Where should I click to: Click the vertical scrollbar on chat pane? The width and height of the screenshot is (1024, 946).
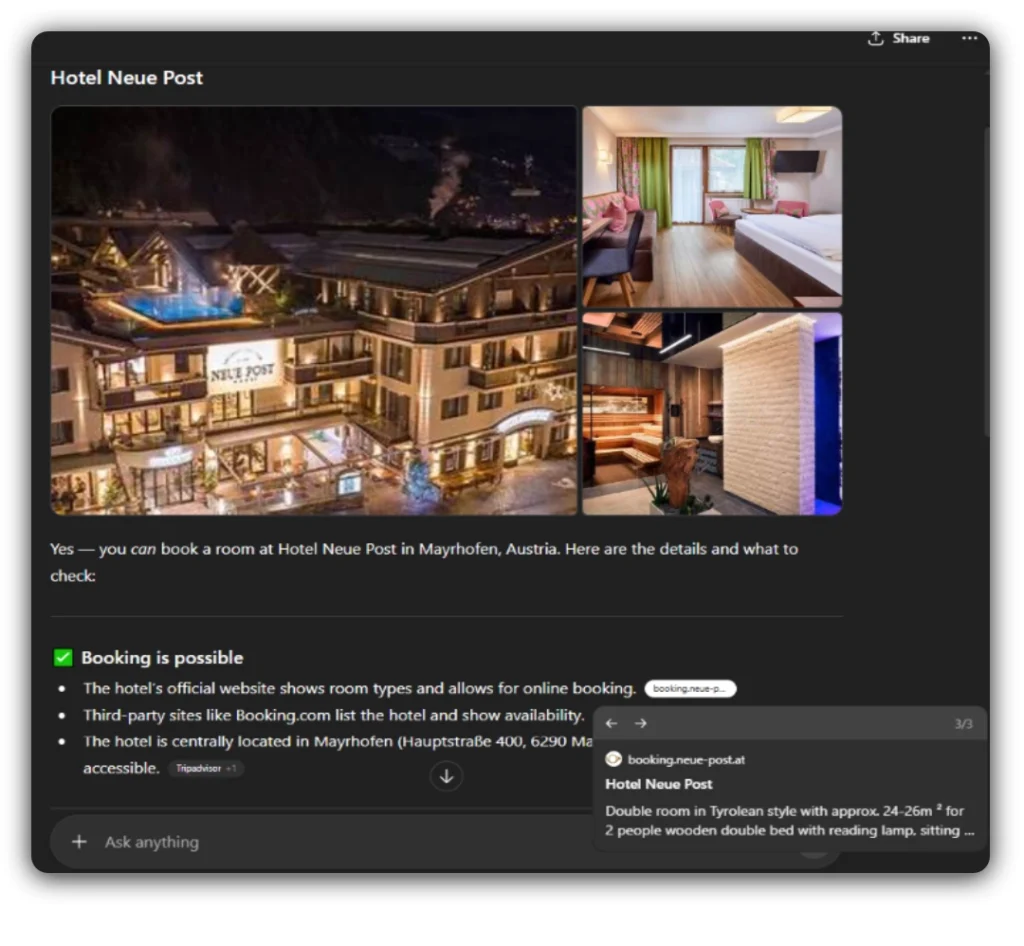(x=985, y=280)
